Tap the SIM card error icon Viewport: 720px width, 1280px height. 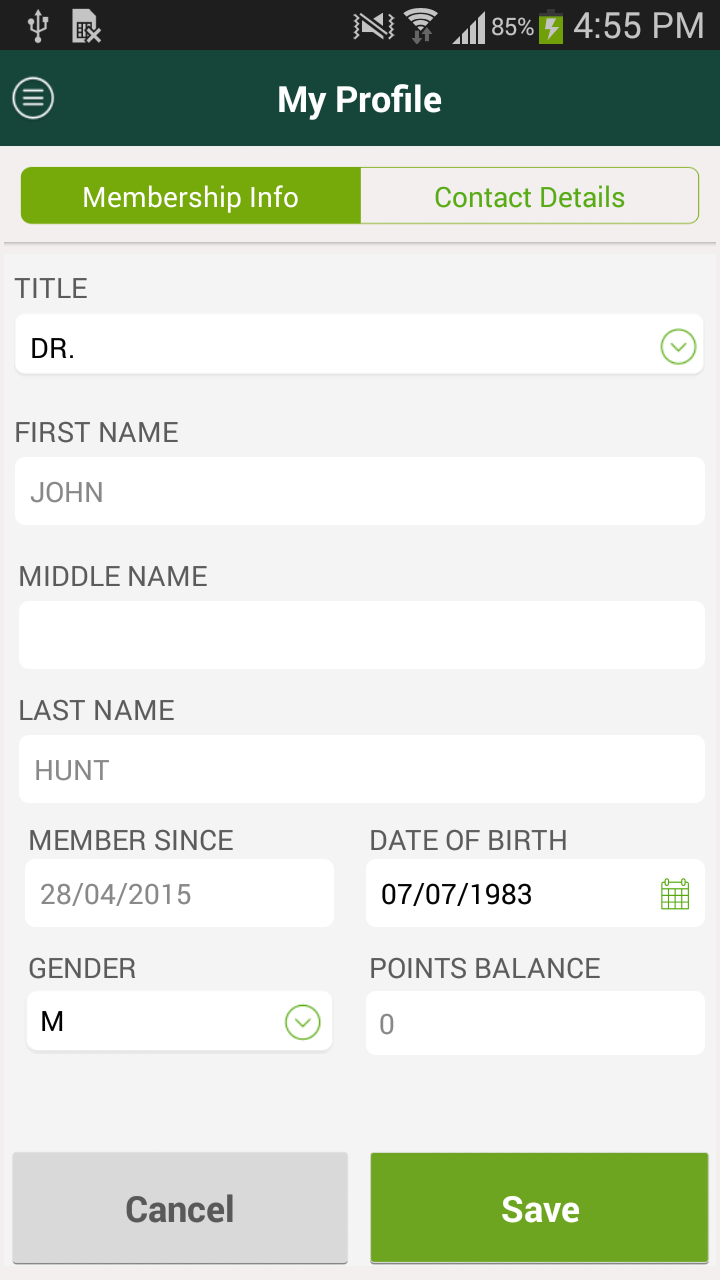[87, 27]
